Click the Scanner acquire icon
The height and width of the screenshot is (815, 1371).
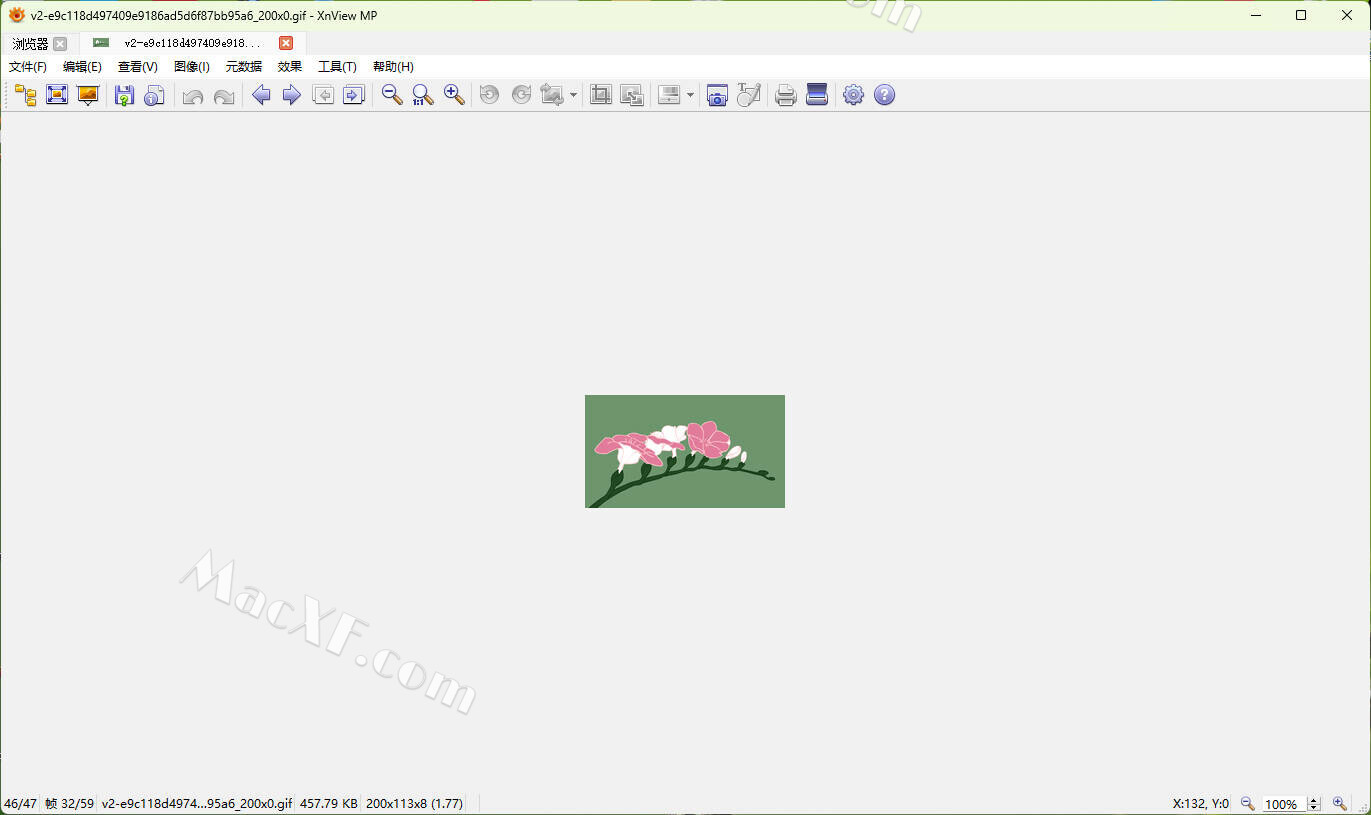[817, 95]
